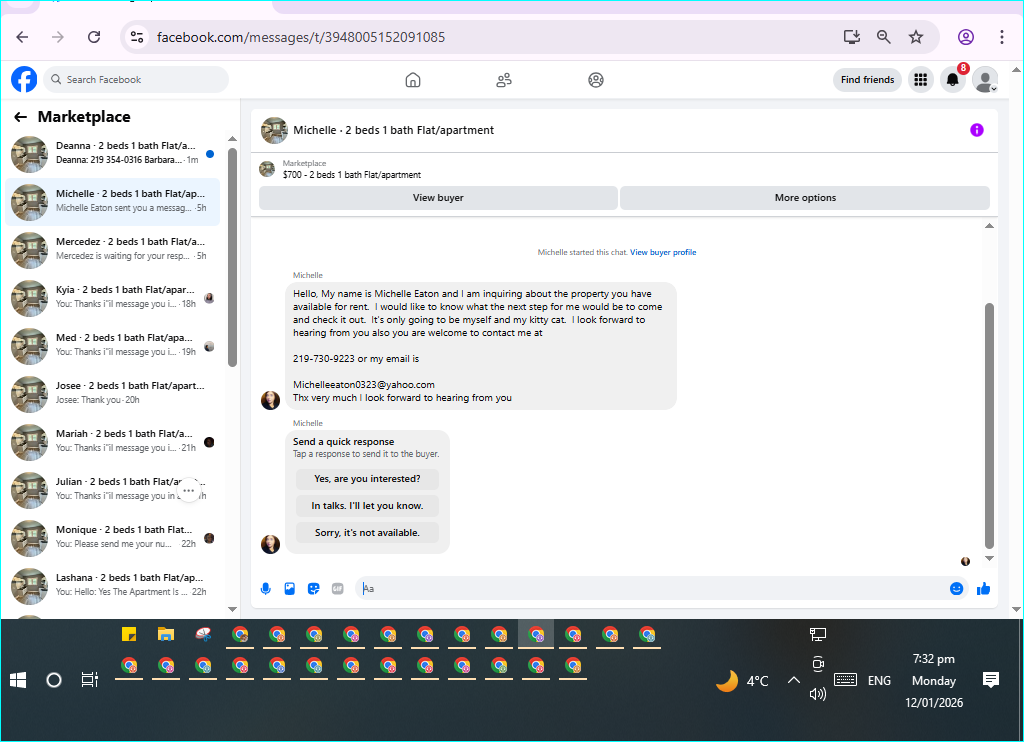Open the zoom magnifier in address bar
Viewport: 1024px width, 742px height.
tap(884, 37)
